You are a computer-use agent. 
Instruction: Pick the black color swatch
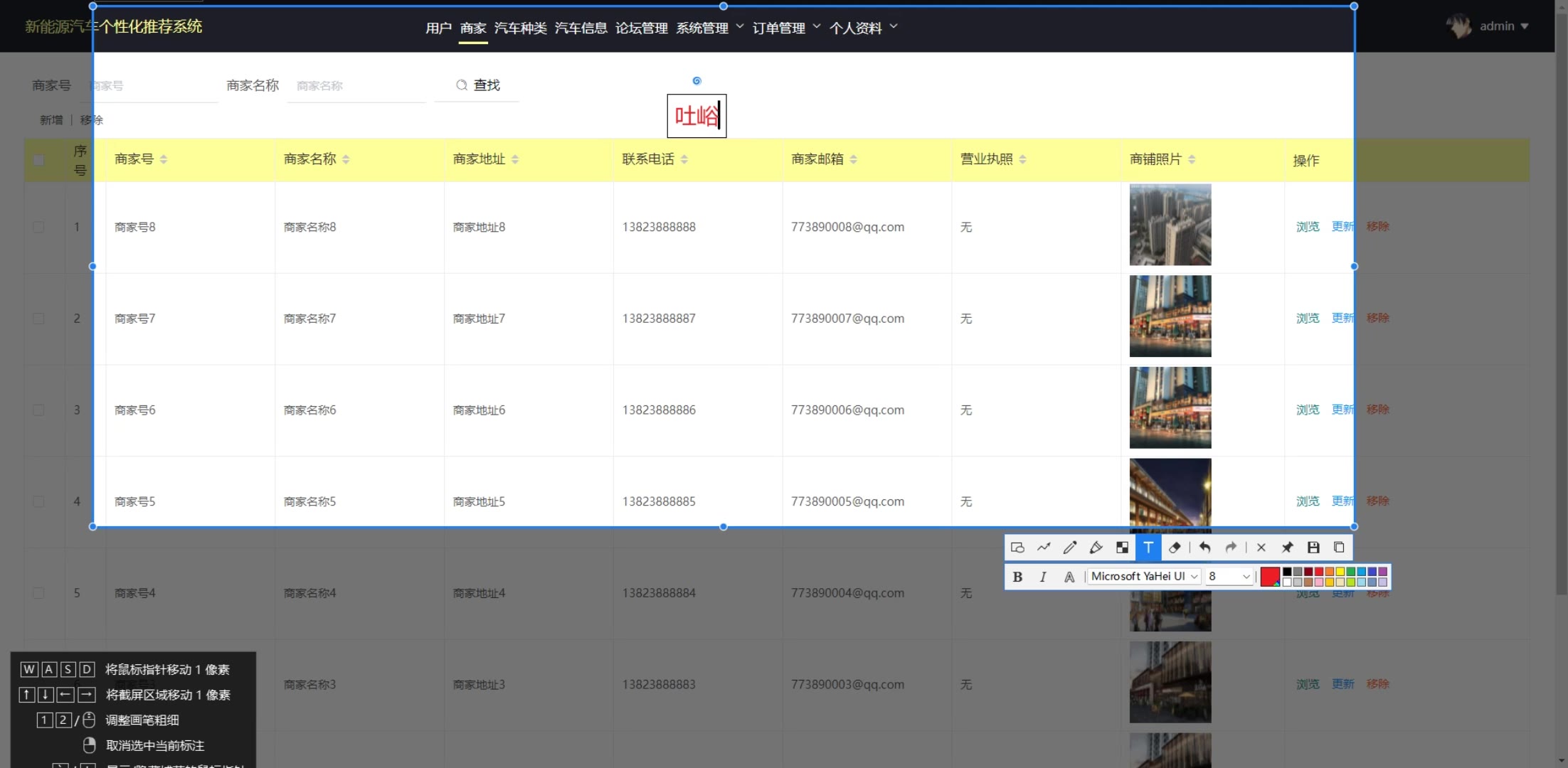[x=1287, y=572]
